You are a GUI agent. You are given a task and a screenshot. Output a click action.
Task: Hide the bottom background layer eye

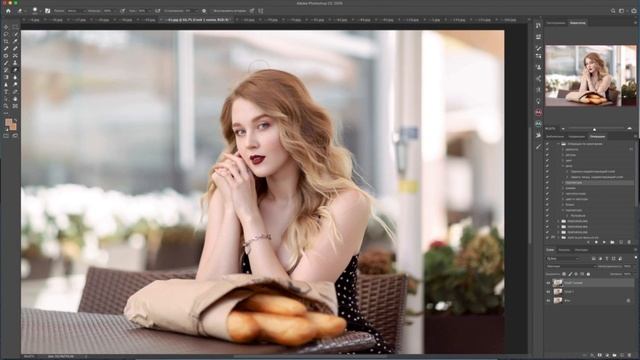coord(548,300)
